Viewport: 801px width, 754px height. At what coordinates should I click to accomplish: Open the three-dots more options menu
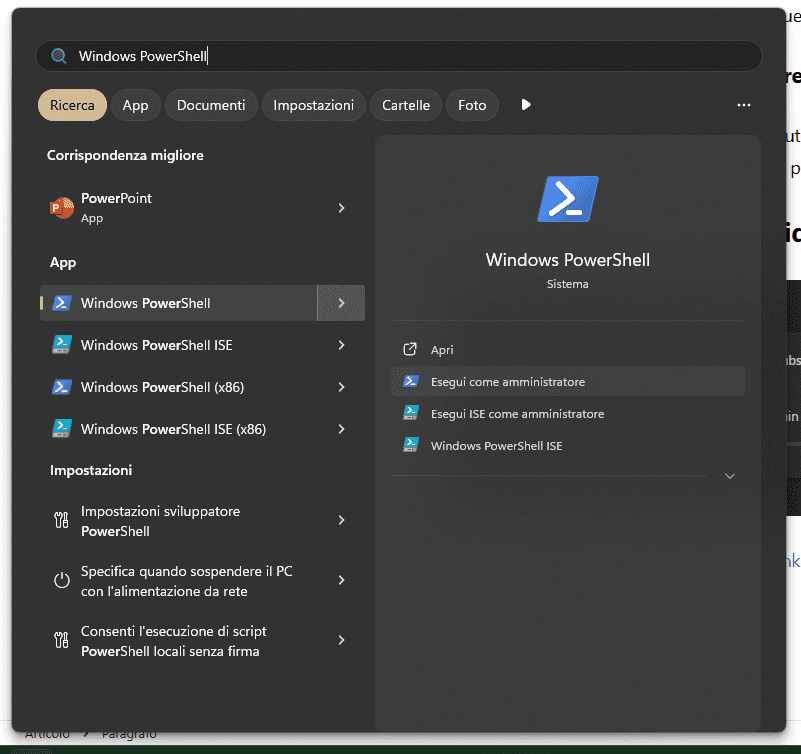coord(743,105)
